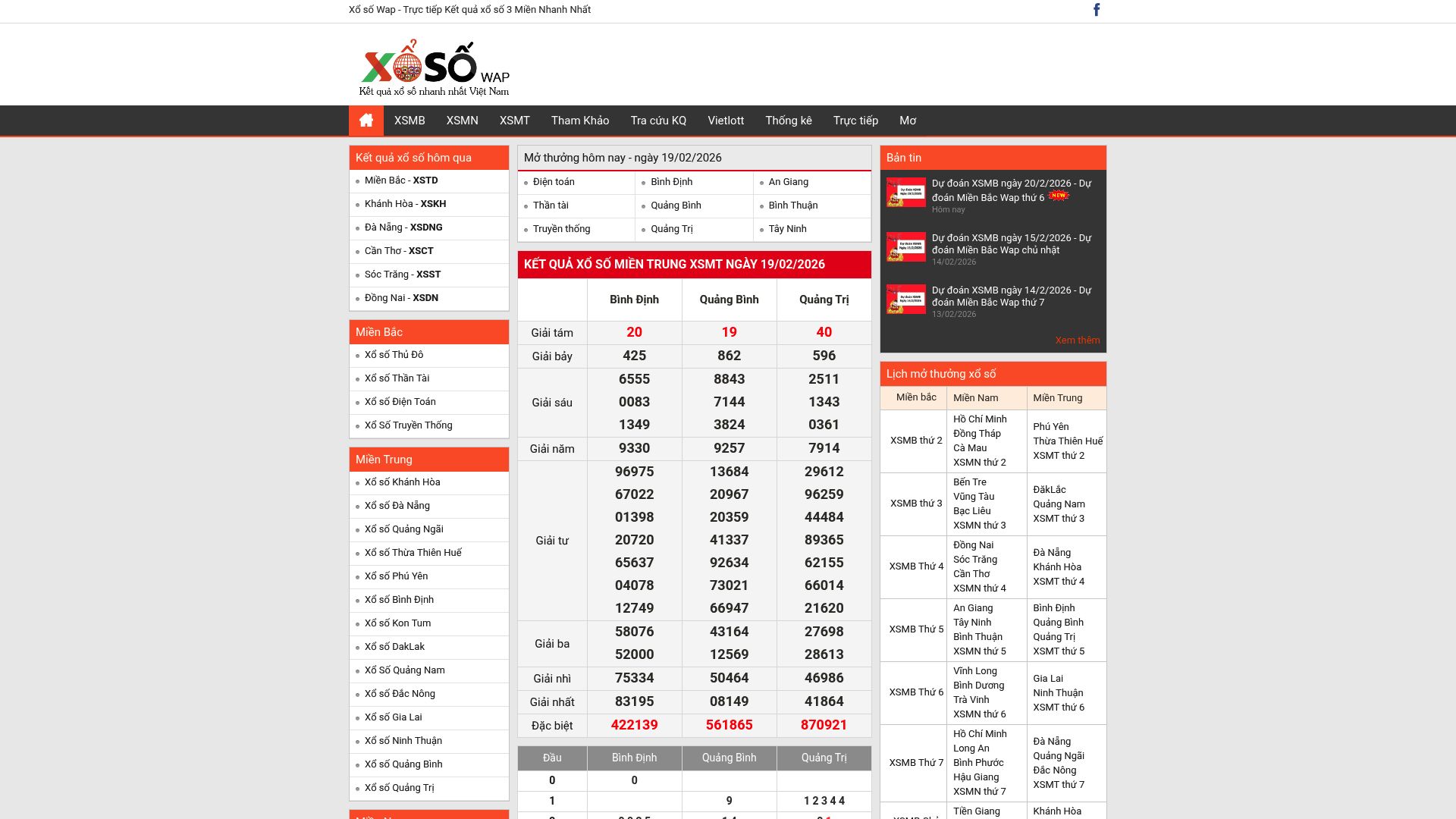The width and height of the screenshot is (1456, 819).
Task: Open the Trực tiếp menu item
Action: [855, 120]
